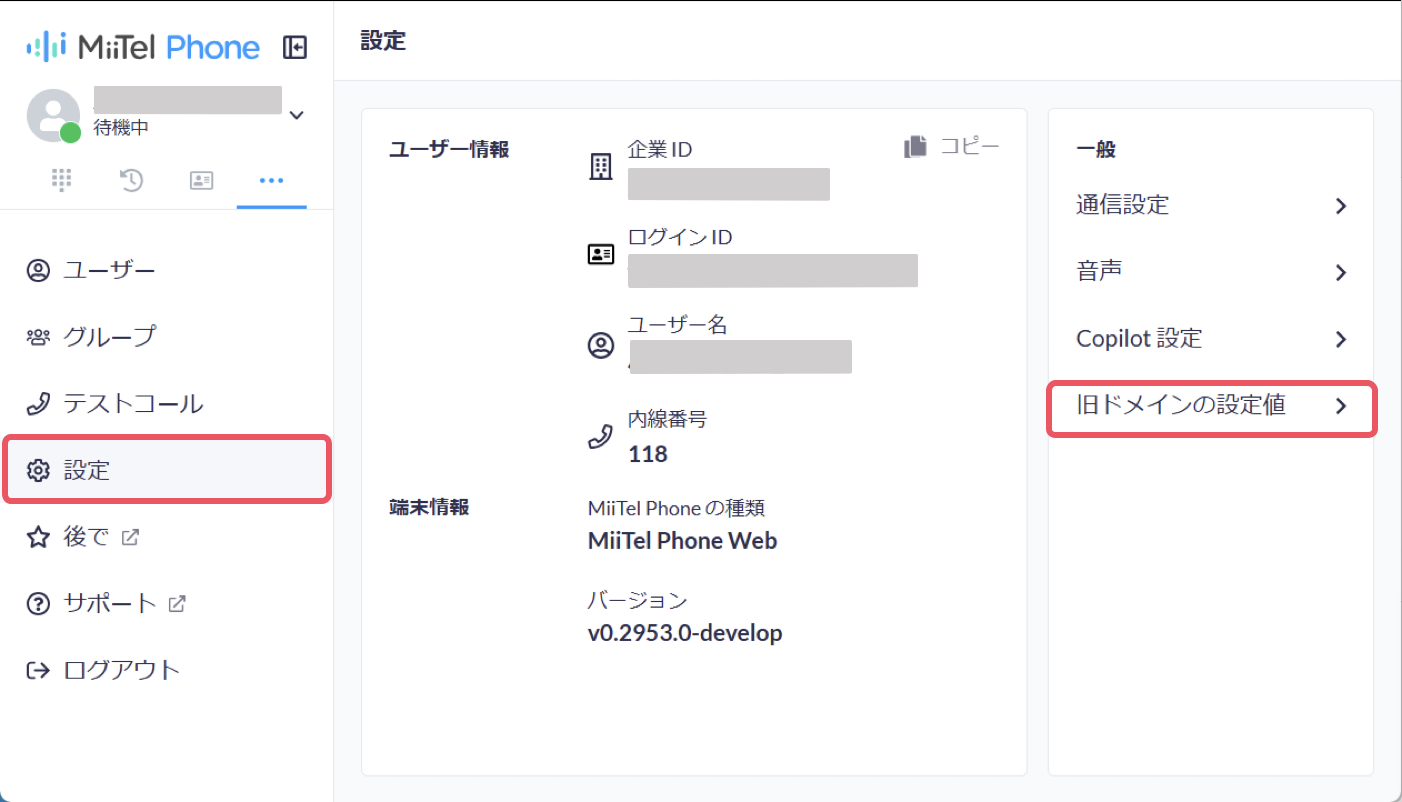This screenshot has height=802, width=1402.
Task: Open the contacts card icon tab
Action: (x=202, y=180)
